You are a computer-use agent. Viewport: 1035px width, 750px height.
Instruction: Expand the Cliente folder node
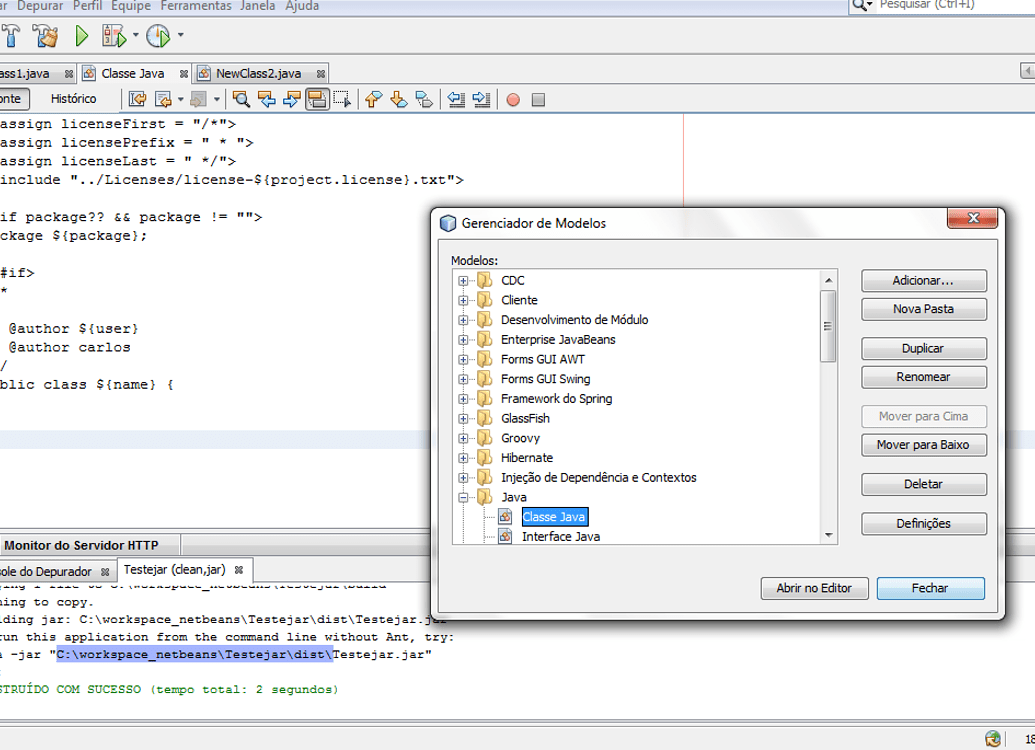(x=463, y=300)
